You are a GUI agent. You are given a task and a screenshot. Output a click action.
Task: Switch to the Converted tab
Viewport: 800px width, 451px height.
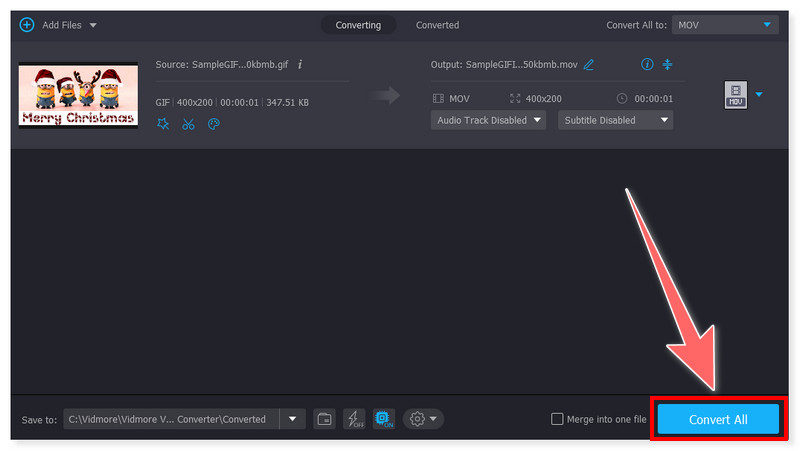pos(437,25)
